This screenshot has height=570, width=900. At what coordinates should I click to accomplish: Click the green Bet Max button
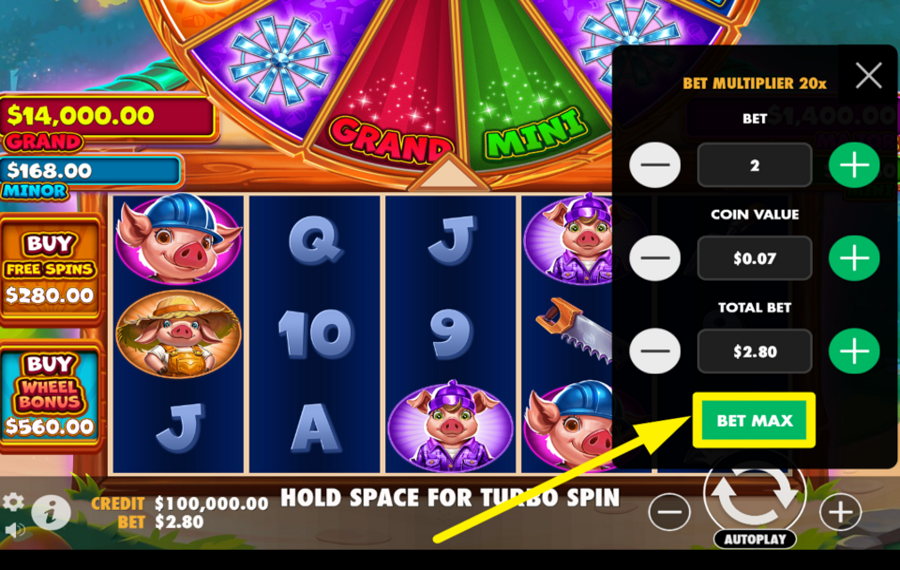754,420
